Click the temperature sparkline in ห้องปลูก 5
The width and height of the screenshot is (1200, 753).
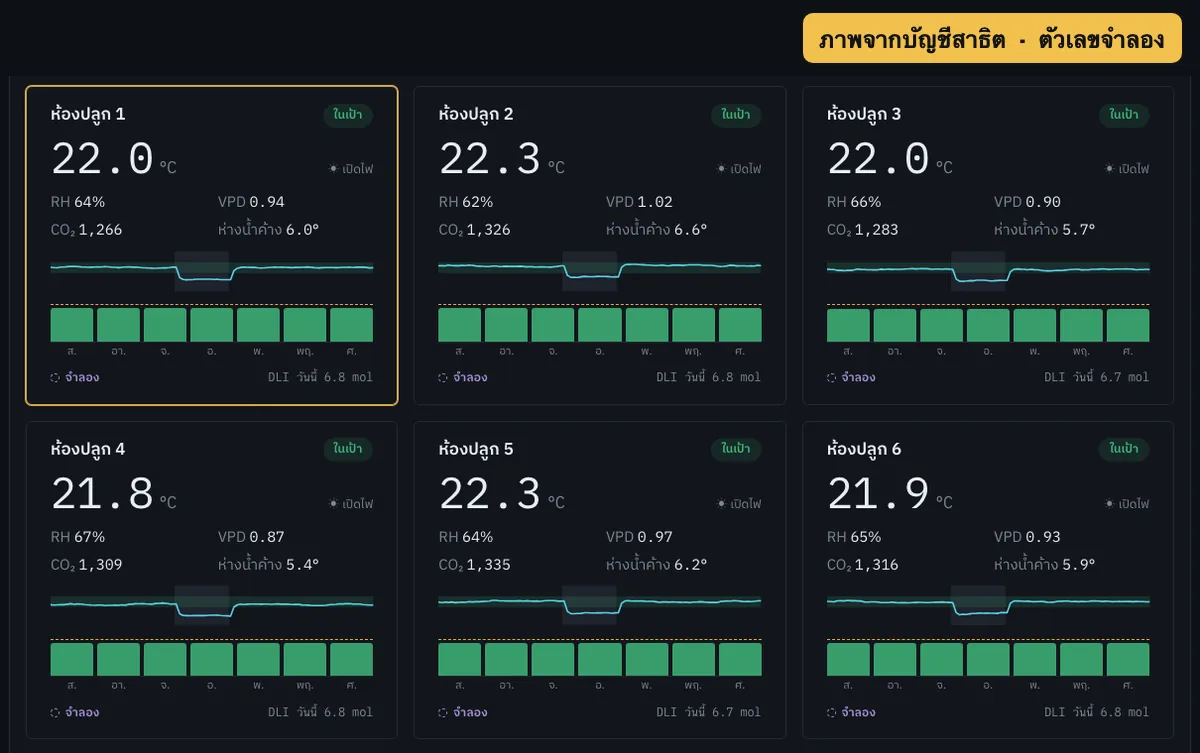(600, 606)
